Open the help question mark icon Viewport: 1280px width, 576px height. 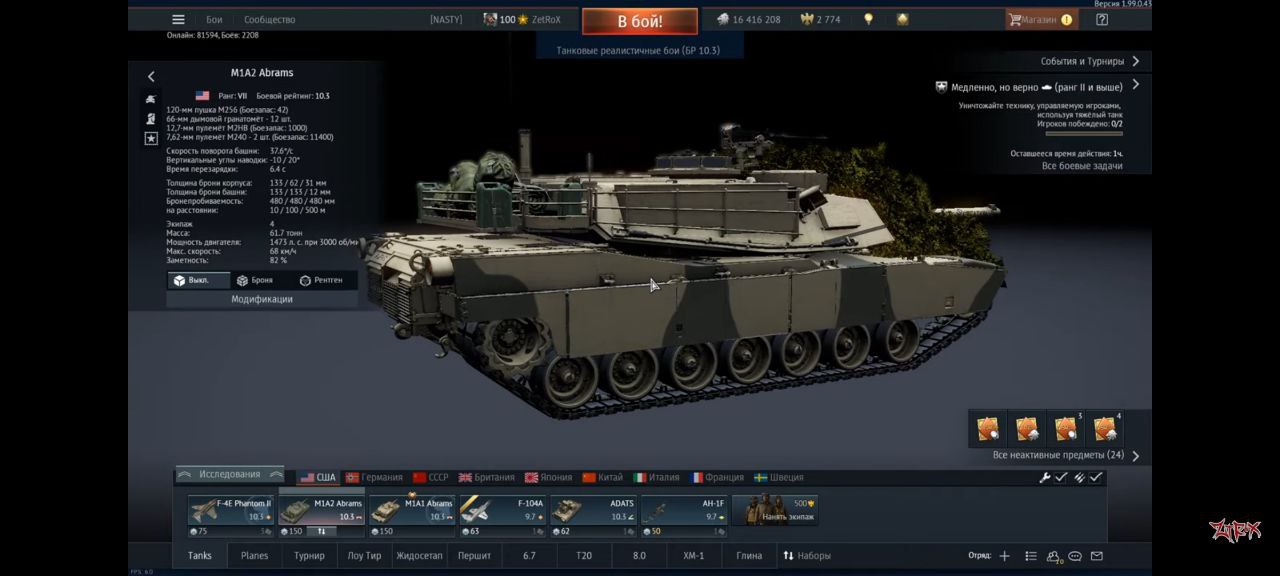point(1101,19)
